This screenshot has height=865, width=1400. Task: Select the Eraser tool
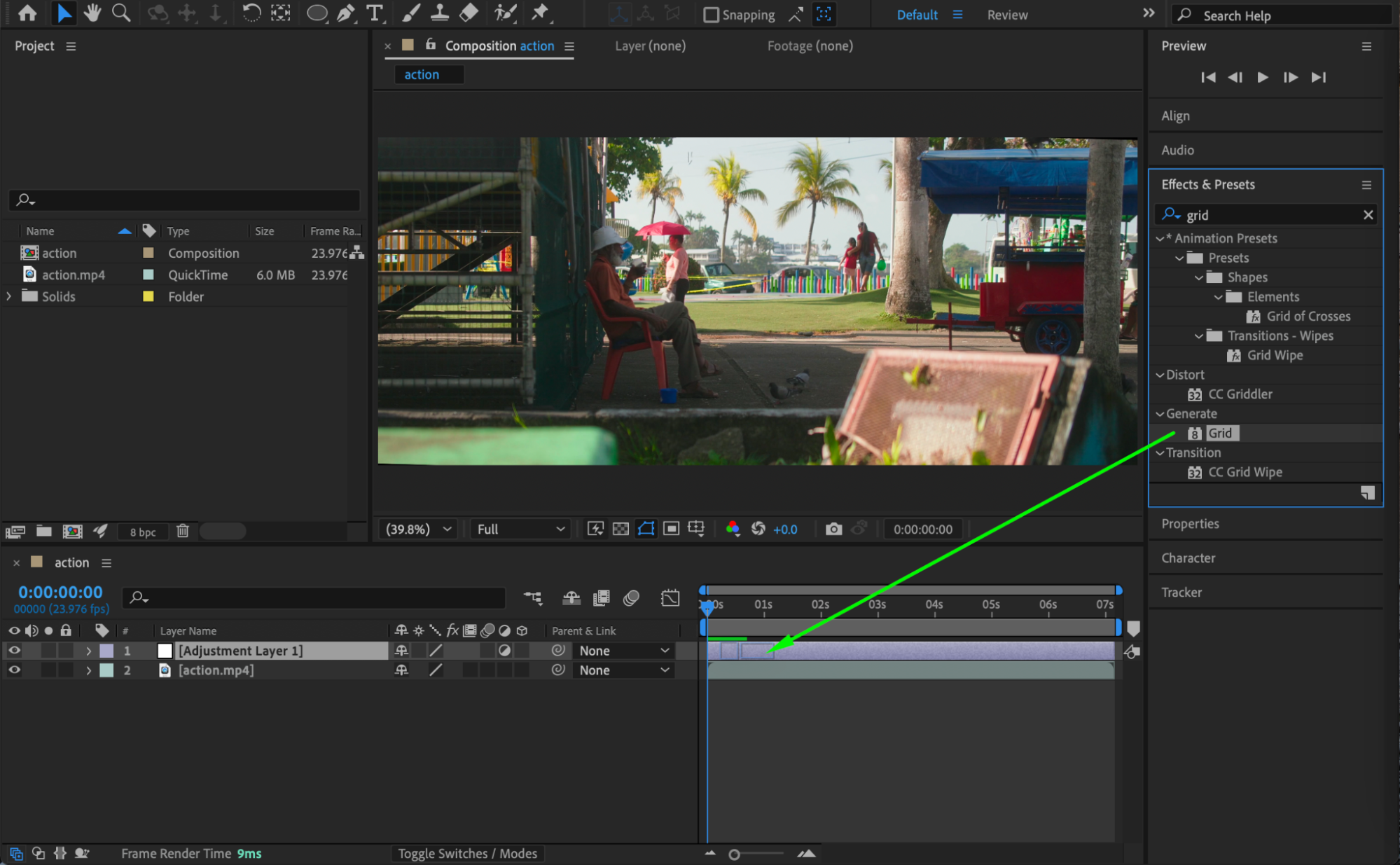pyautogui.click(x=469, y=13)
